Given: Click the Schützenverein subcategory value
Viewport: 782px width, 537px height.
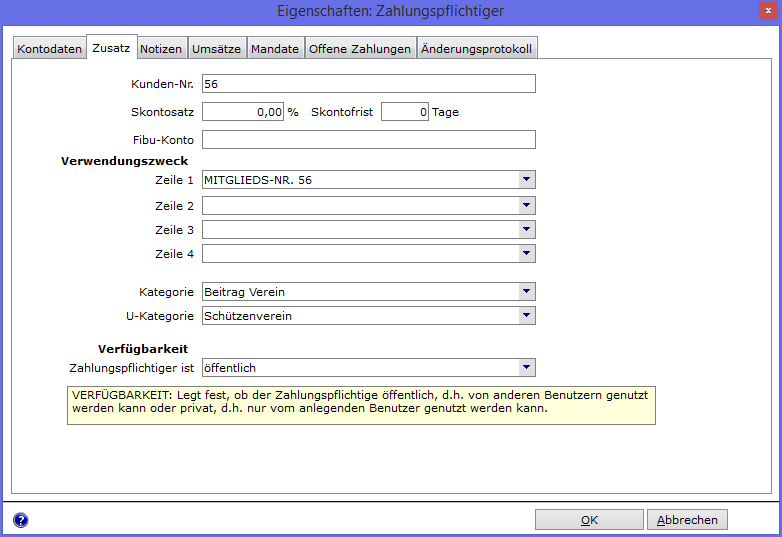Looking at the screenshot, I should tap(248, 316).
